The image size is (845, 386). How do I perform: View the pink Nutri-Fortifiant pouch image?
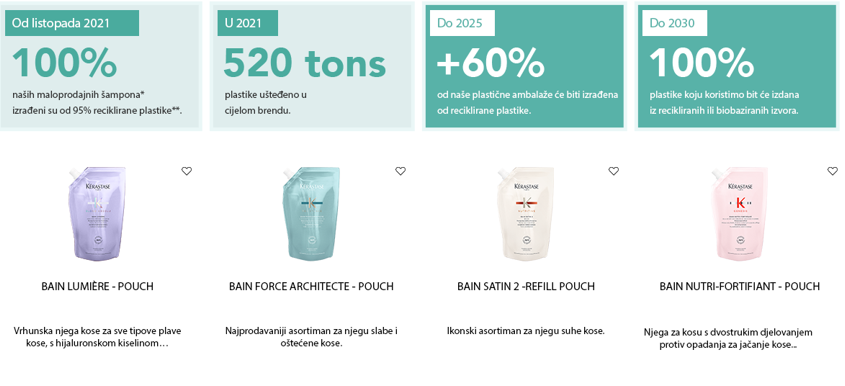[739, 213]
